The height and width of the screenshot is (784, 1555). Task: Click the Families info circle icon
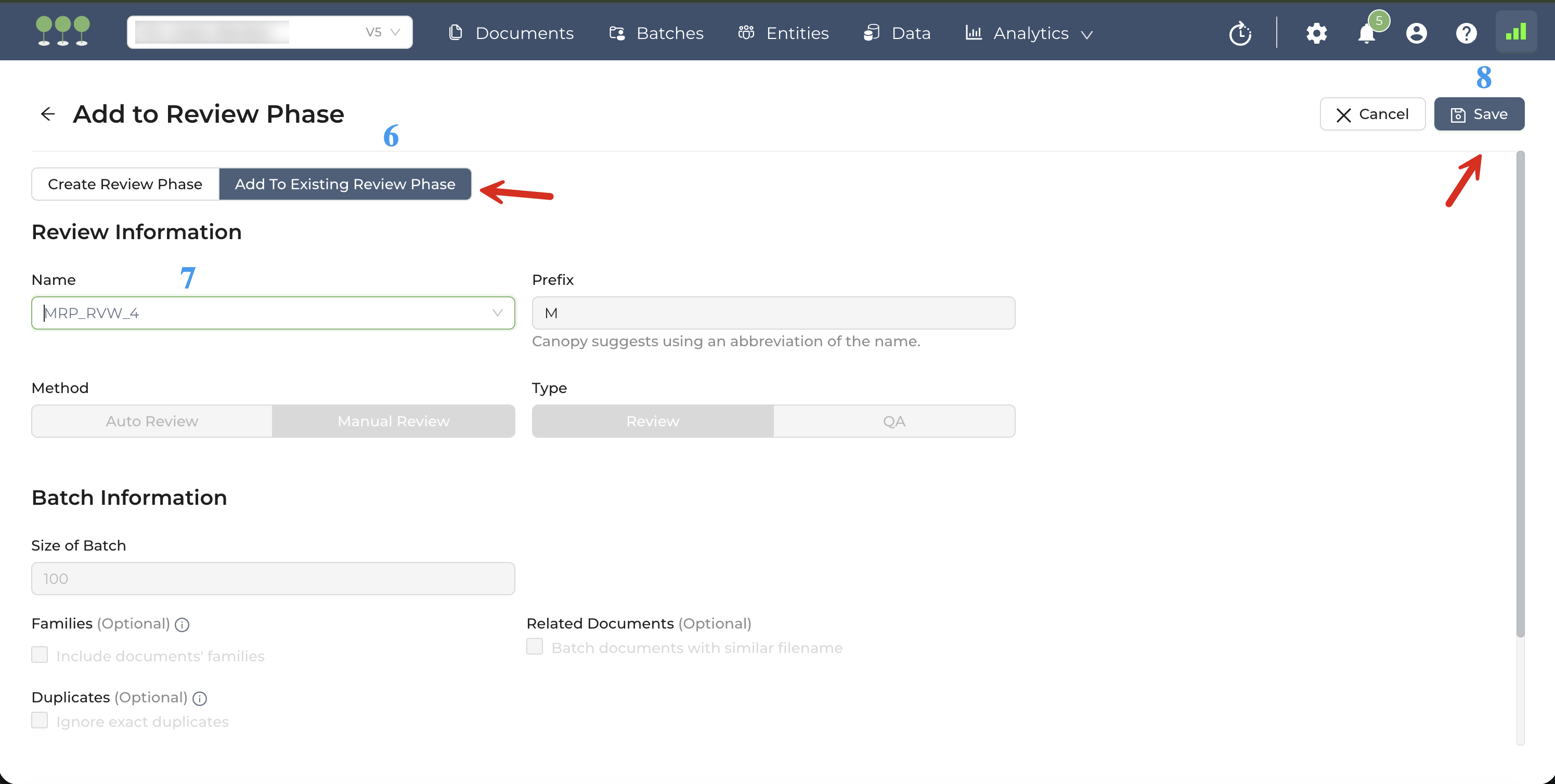pos(182,625)
